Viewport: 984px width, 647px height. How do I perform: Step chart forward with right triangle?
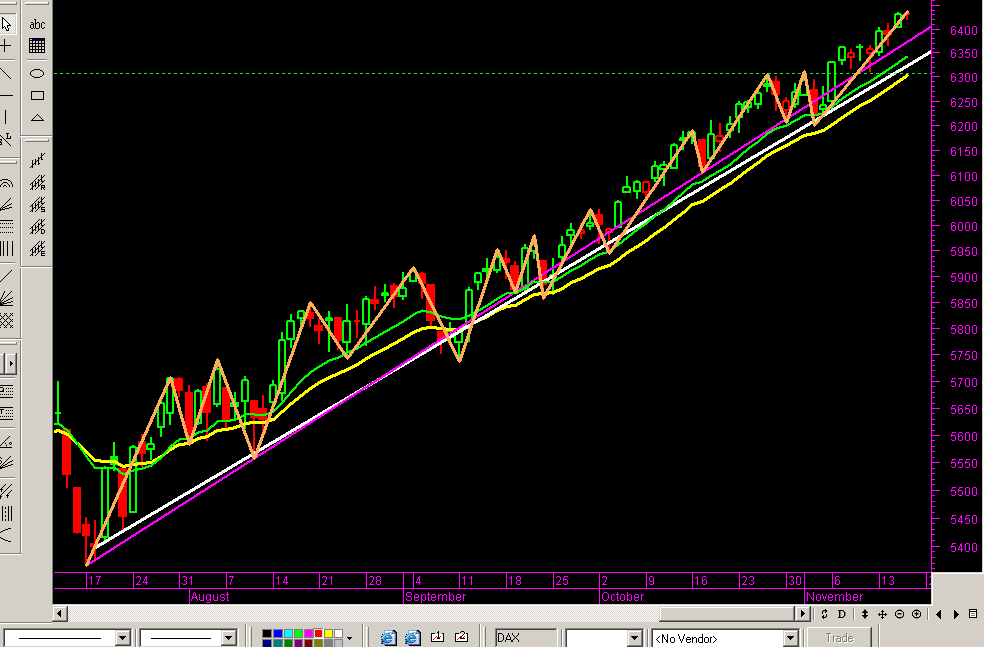[x=956, y=614]
